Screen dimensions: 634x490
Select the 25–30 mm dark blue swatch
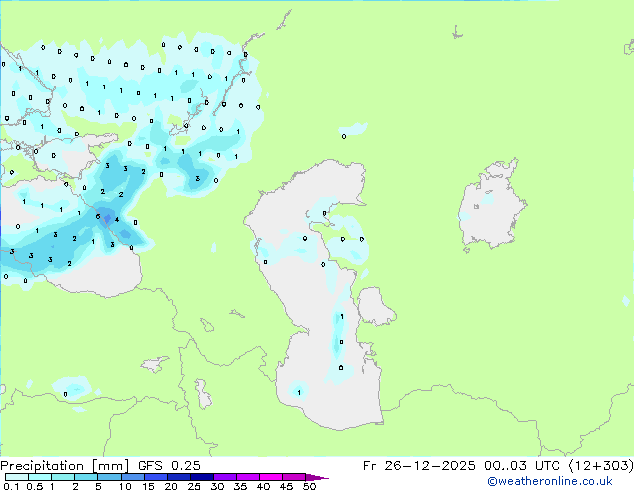click(201, 477)
